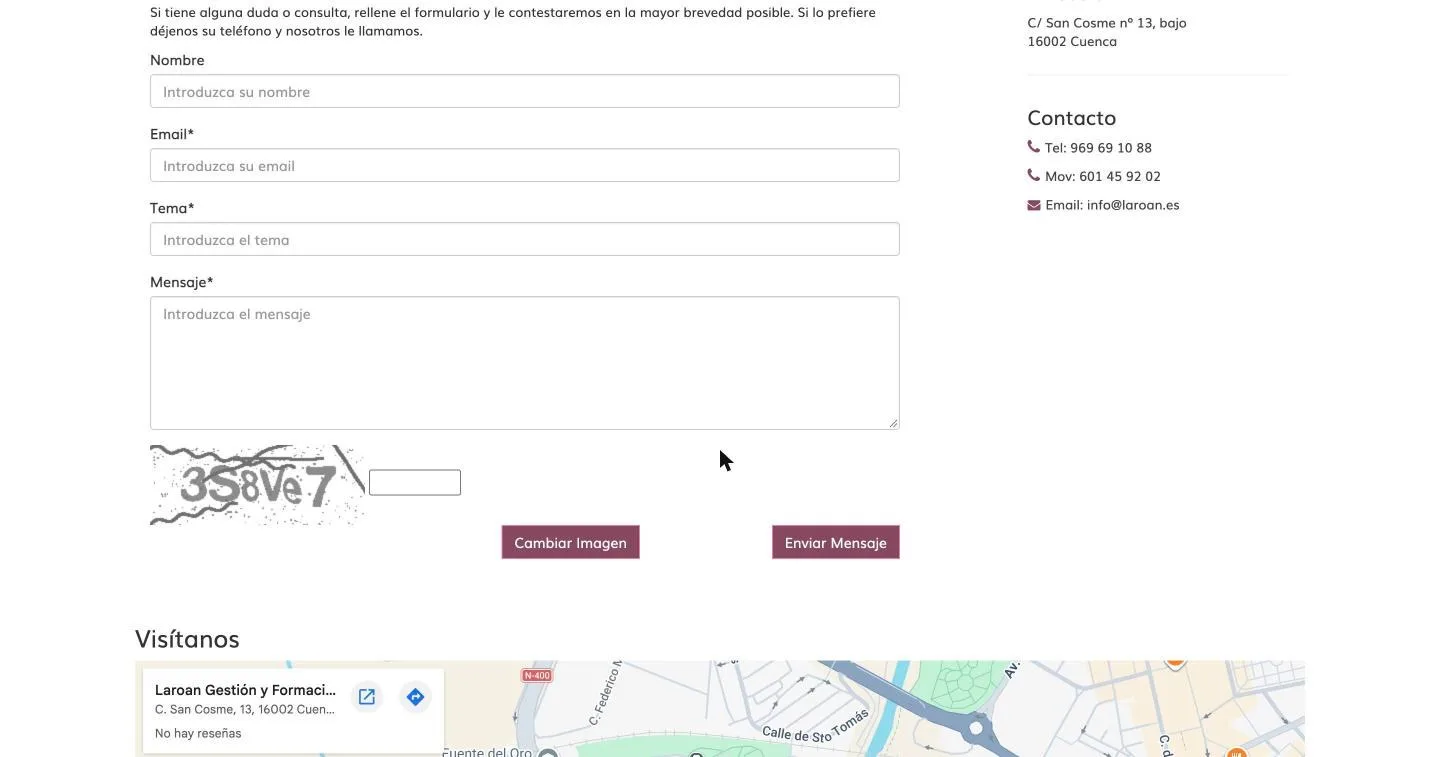Image resolution: width=1440 pixels, height=757 pixels.
Task: Click the Tema* field label
Action: [172, 208]
